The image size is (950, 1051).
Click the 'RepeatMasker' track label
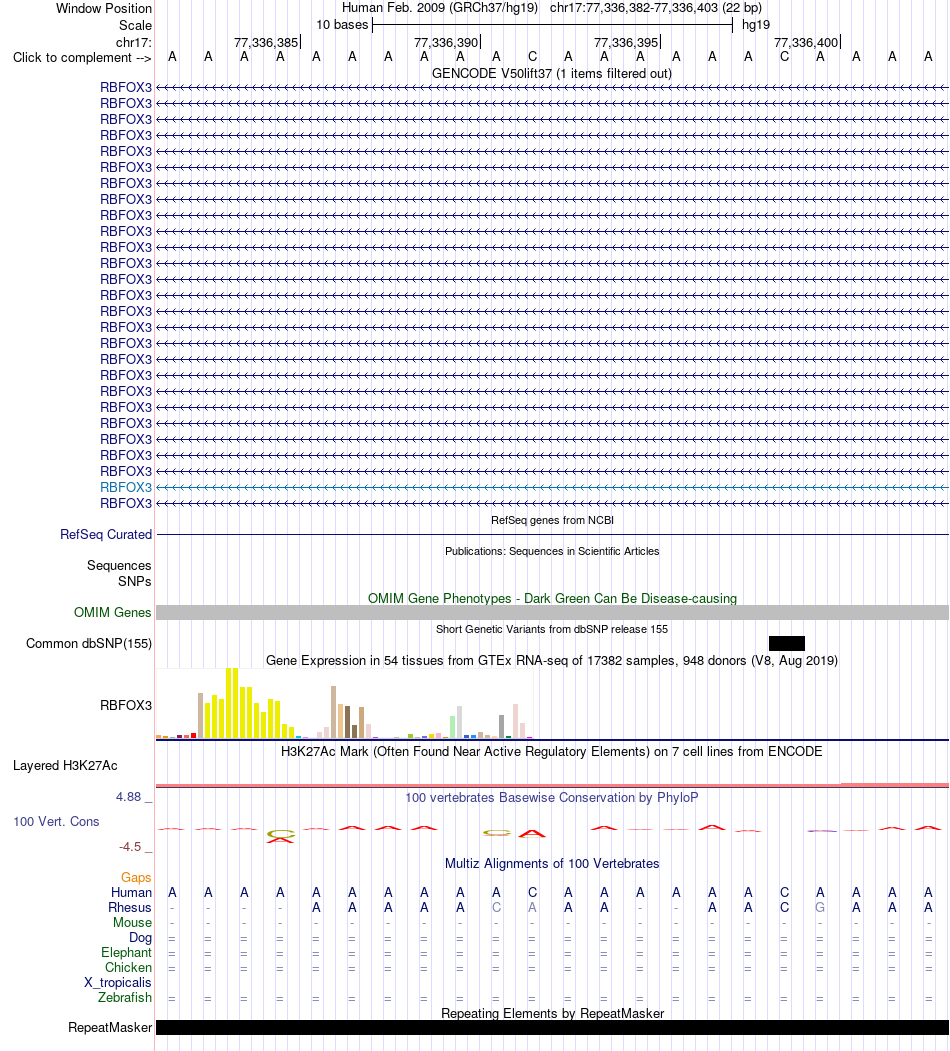(110, 1028)
